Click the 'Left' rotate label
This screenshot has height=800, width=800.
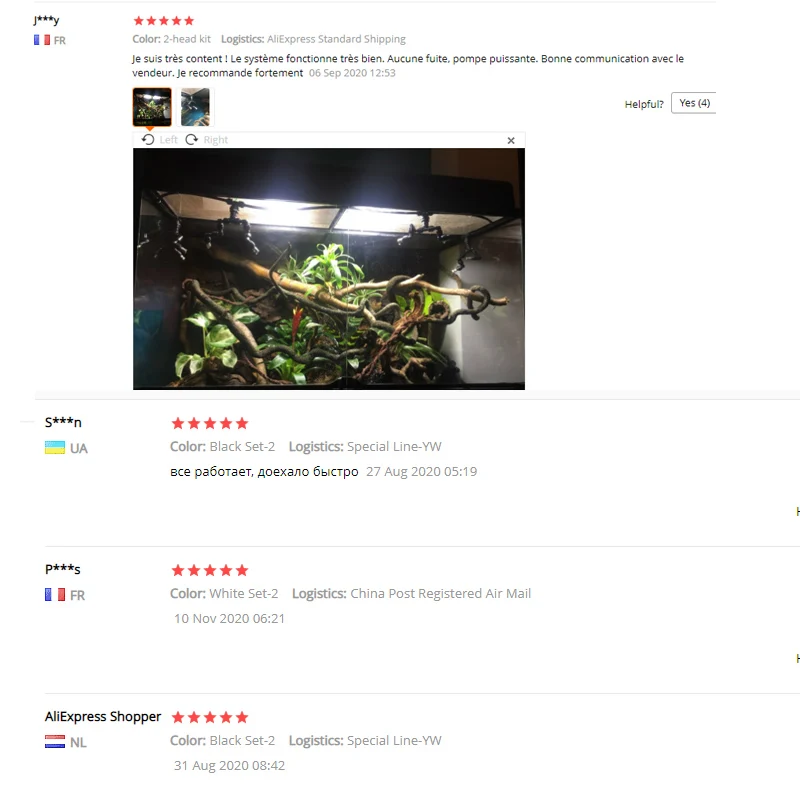[168, 140]
